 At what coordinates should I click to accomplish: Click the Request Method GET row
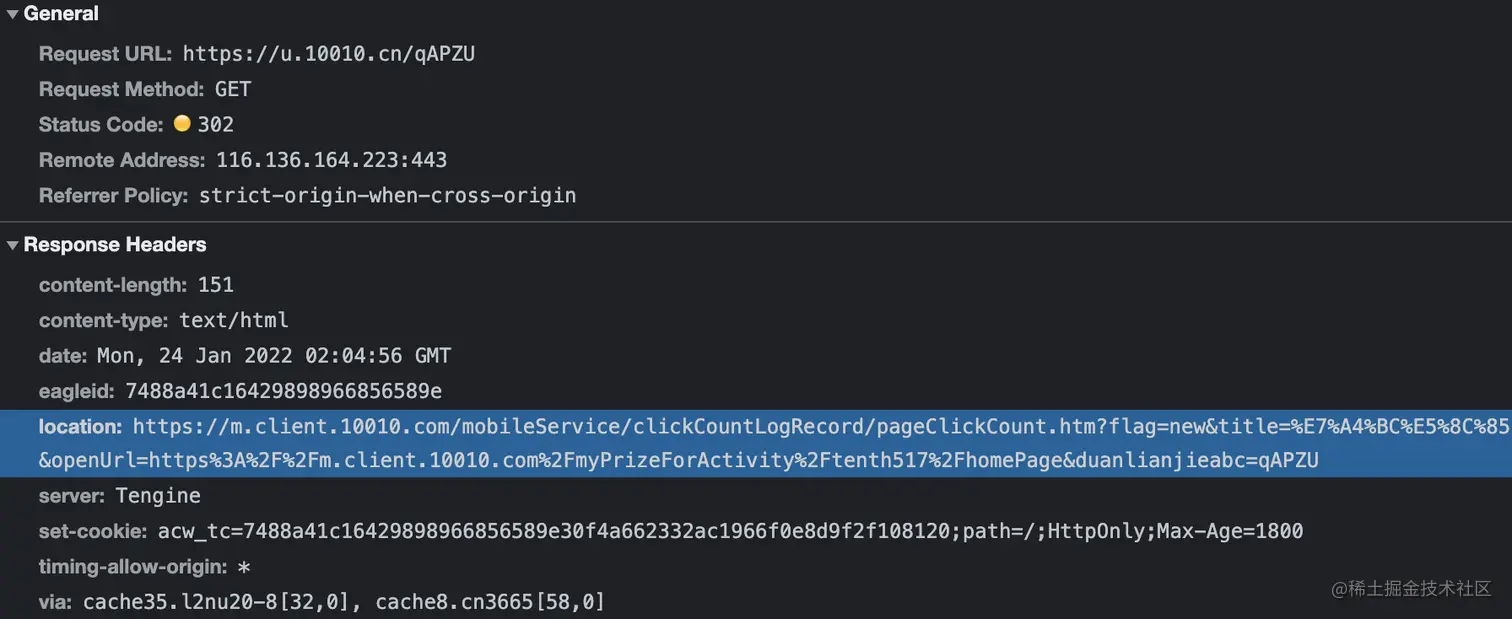145,89
